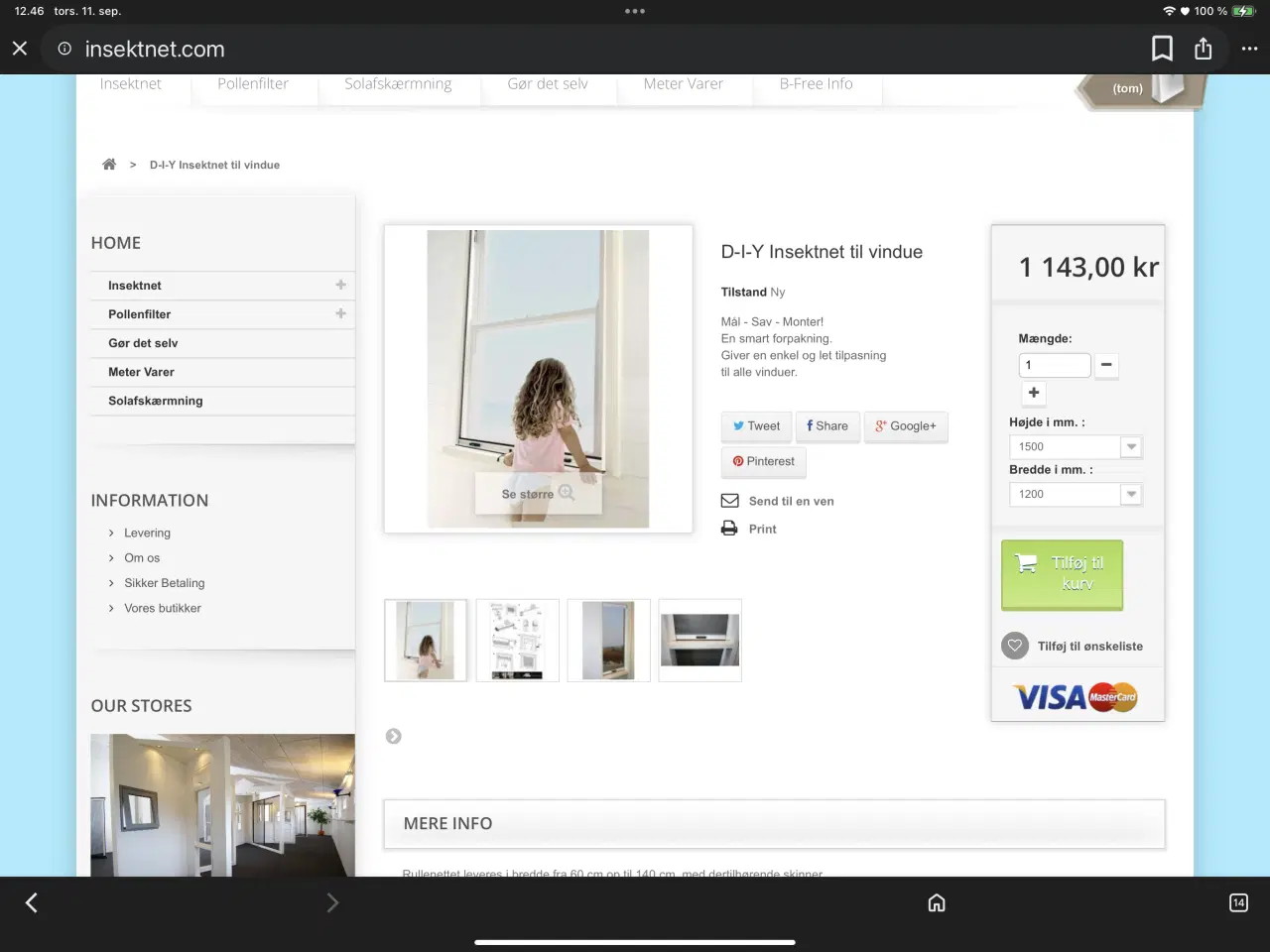Open the Bredde i mm. dropdown
Viewport: 1270px width, 952px height.
(x=1076, y=494)
